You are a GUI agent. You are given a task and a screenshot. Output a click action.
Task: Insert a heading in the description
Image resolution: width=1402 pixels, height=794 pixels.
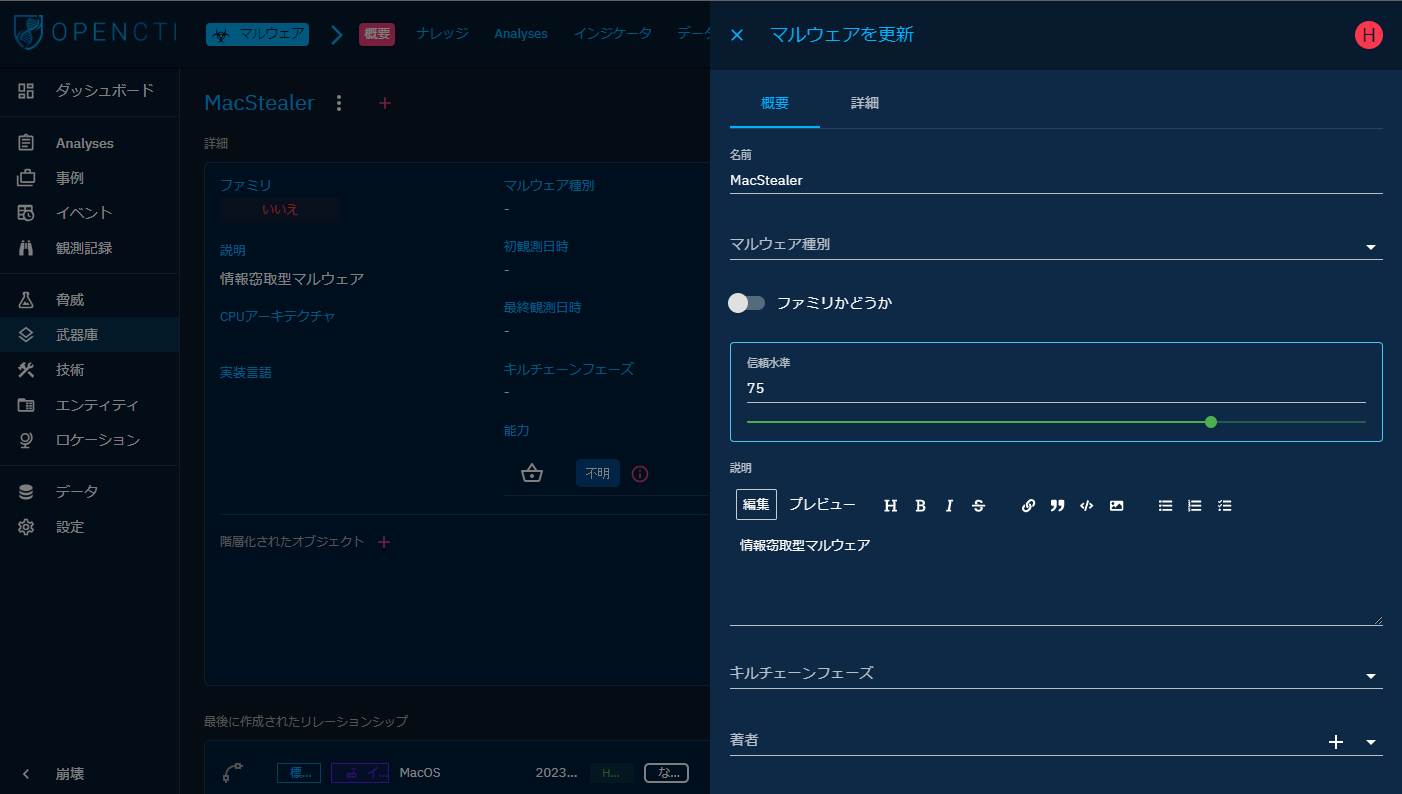[890, 506]
